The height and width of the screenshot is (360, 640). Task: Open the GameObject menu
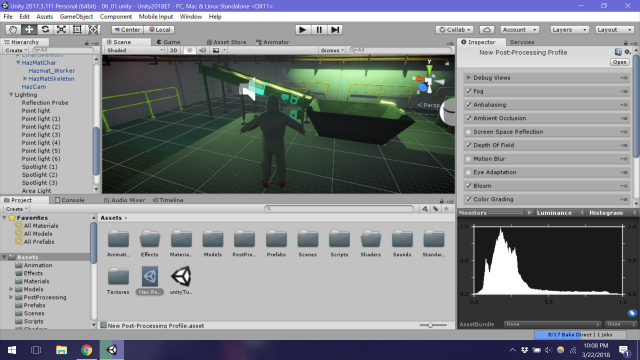point(76,17)
